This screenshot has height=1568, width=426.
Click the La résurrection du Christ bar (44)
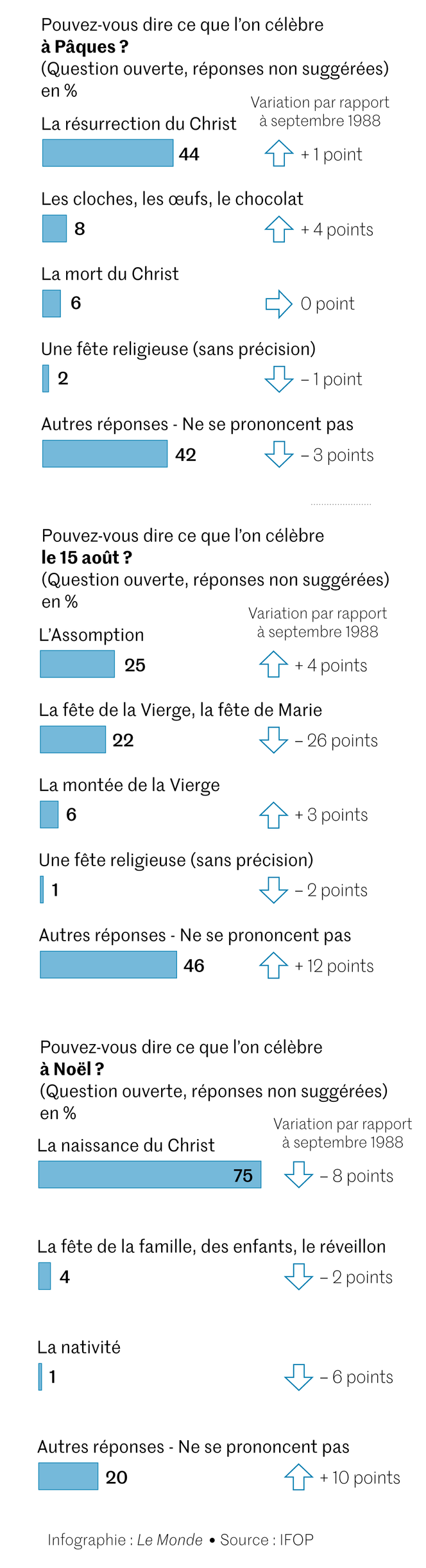108,153
